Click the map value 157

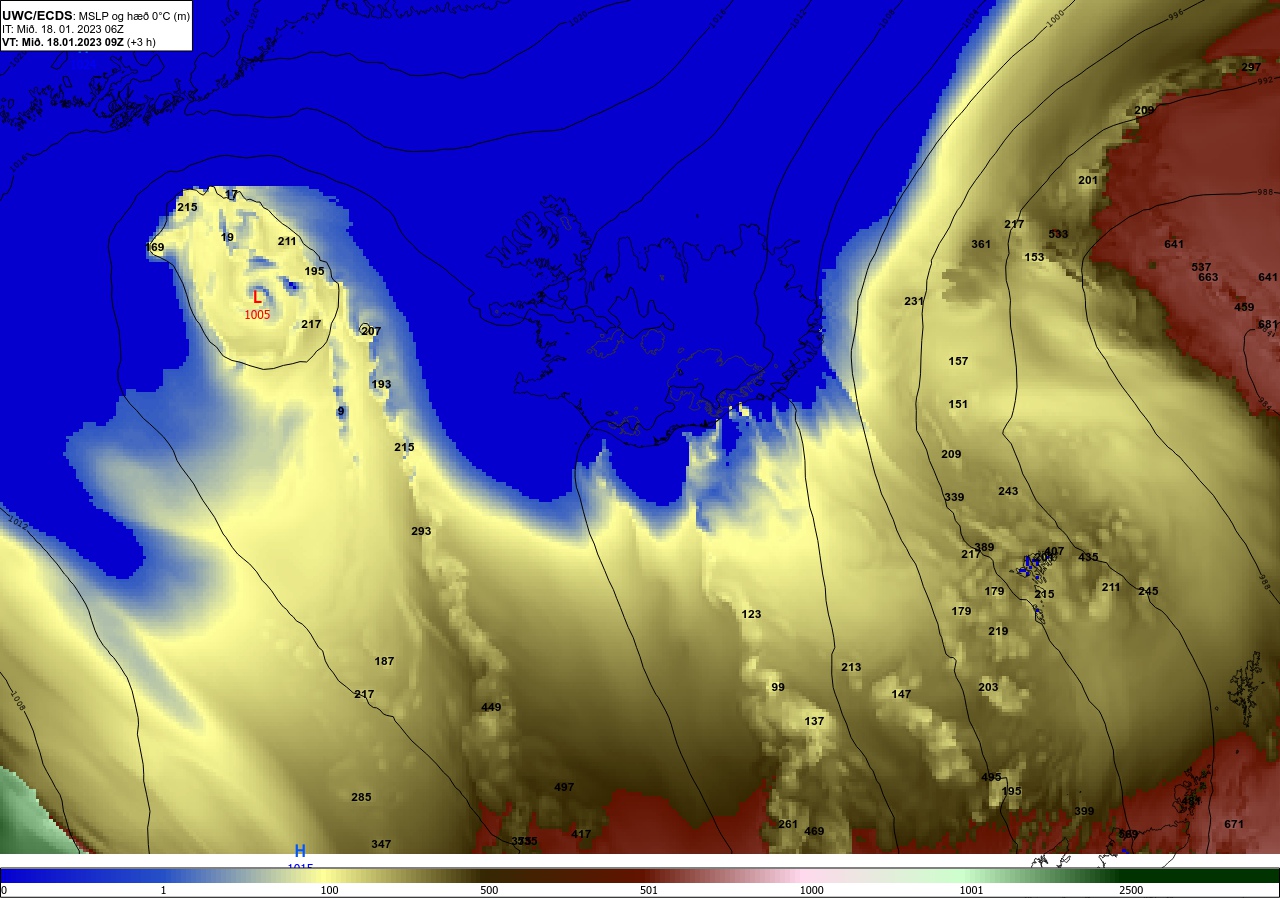pos(958,362)
